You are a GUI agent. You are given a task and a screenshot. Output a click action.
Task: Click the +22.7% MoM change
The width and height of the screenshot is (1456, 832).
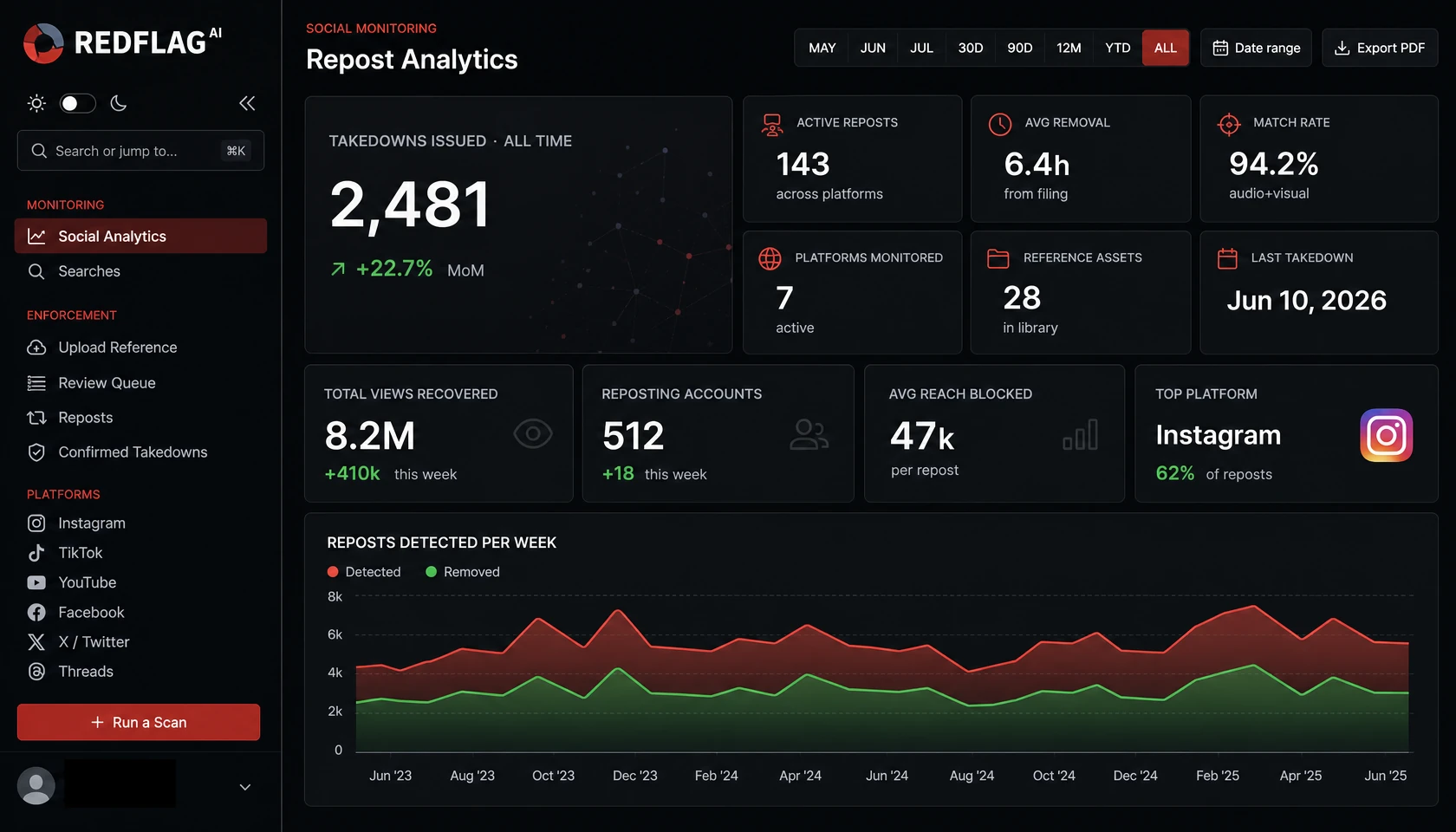point(406,269)
